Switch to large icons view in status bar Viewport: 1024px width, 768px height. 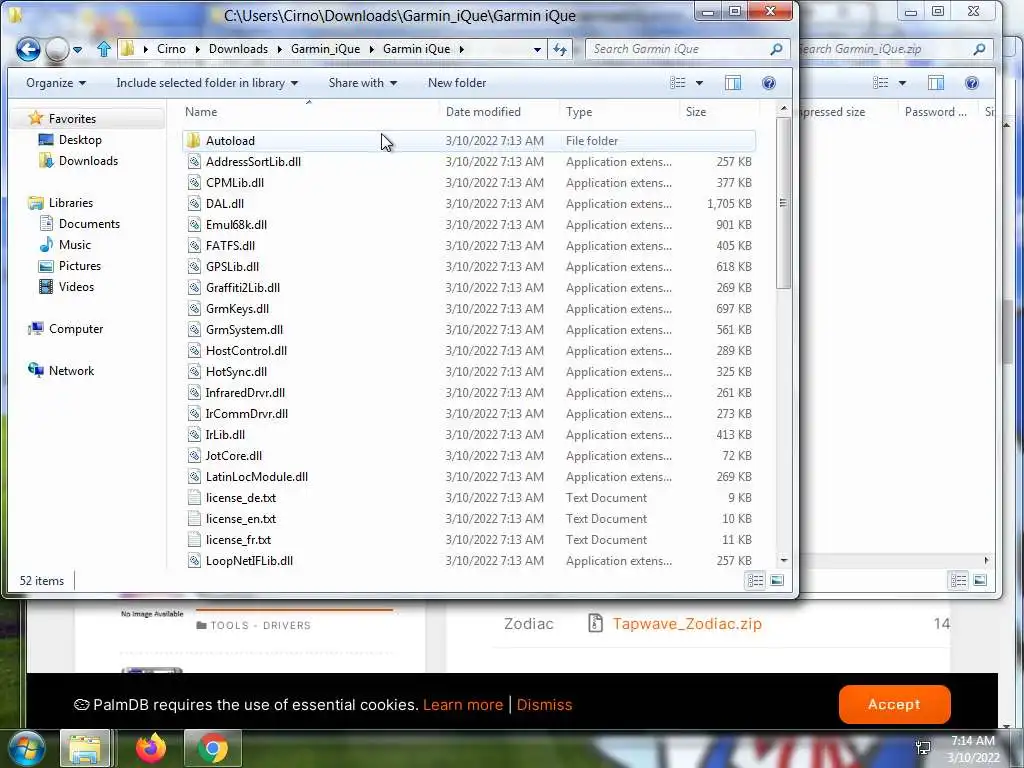coord(776,581)
